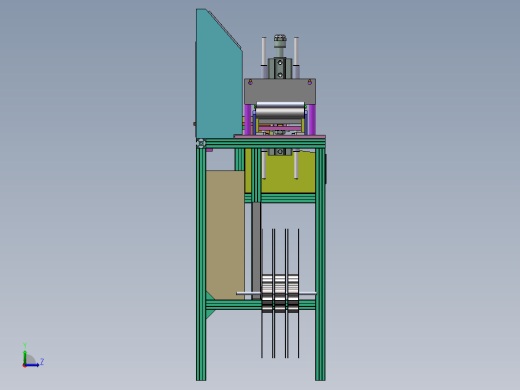The height and width of the screenshot is (390, 520).
Task: Click the gray block above the roller
Action: coord(280,91)
